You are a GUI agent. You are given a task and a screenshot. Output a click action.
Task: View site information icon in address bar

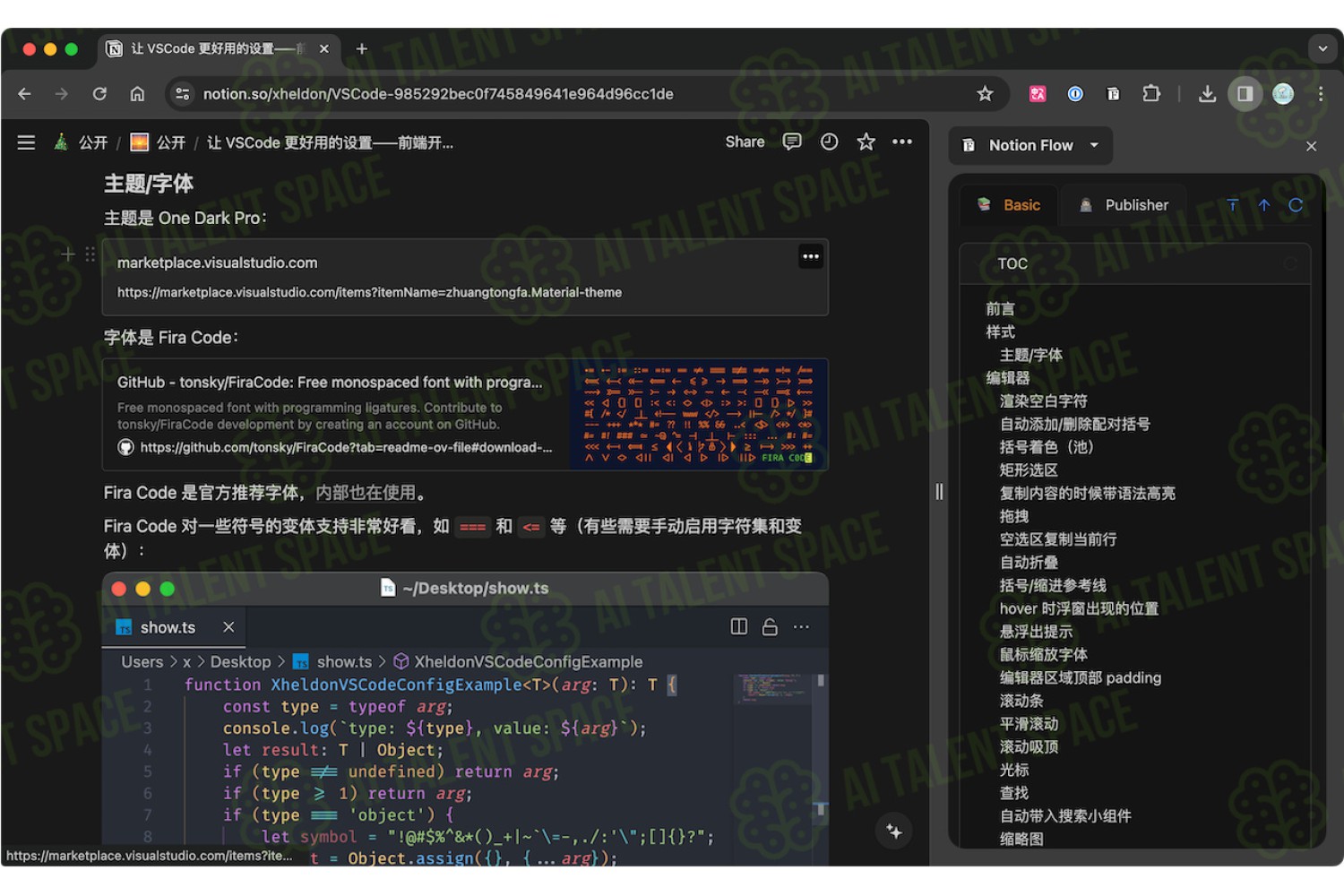(182, 94)
